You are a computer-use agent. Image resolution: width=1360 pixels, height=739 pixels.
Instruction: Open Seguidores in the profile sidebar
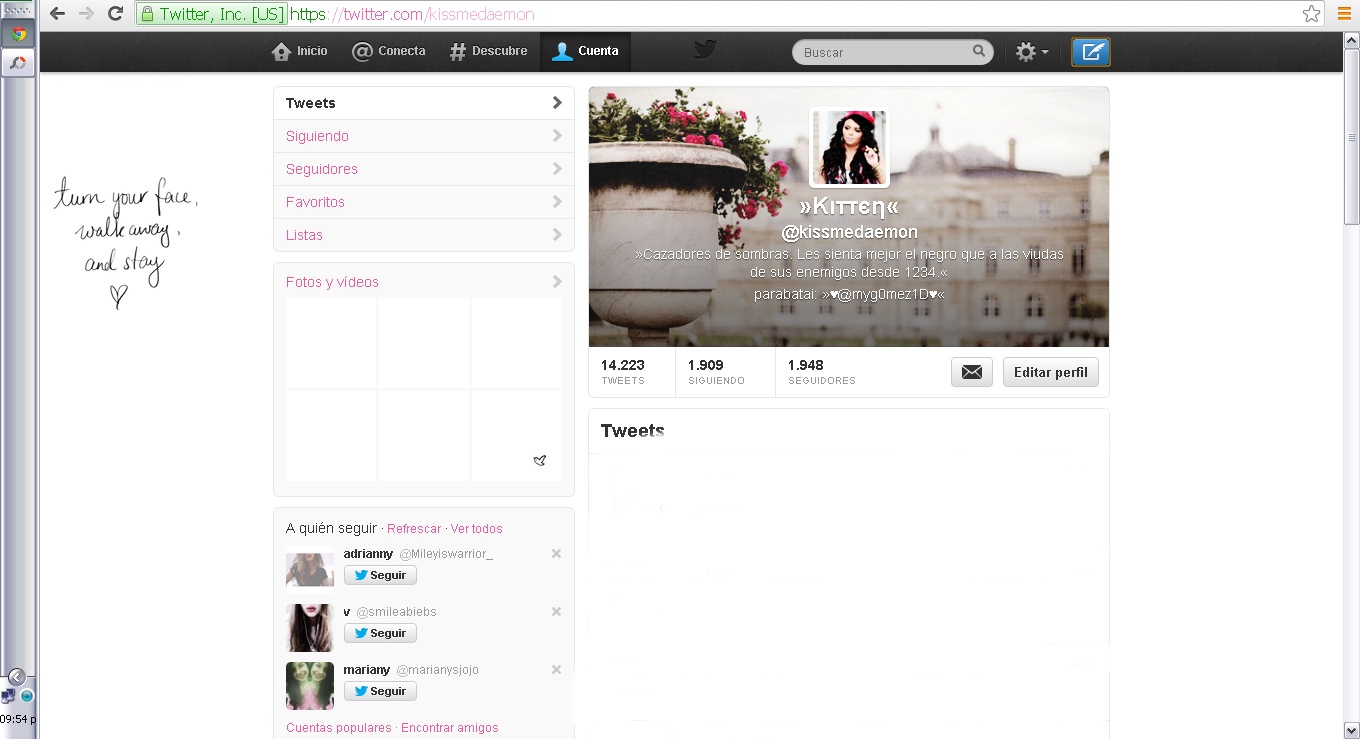coord(424,169)
